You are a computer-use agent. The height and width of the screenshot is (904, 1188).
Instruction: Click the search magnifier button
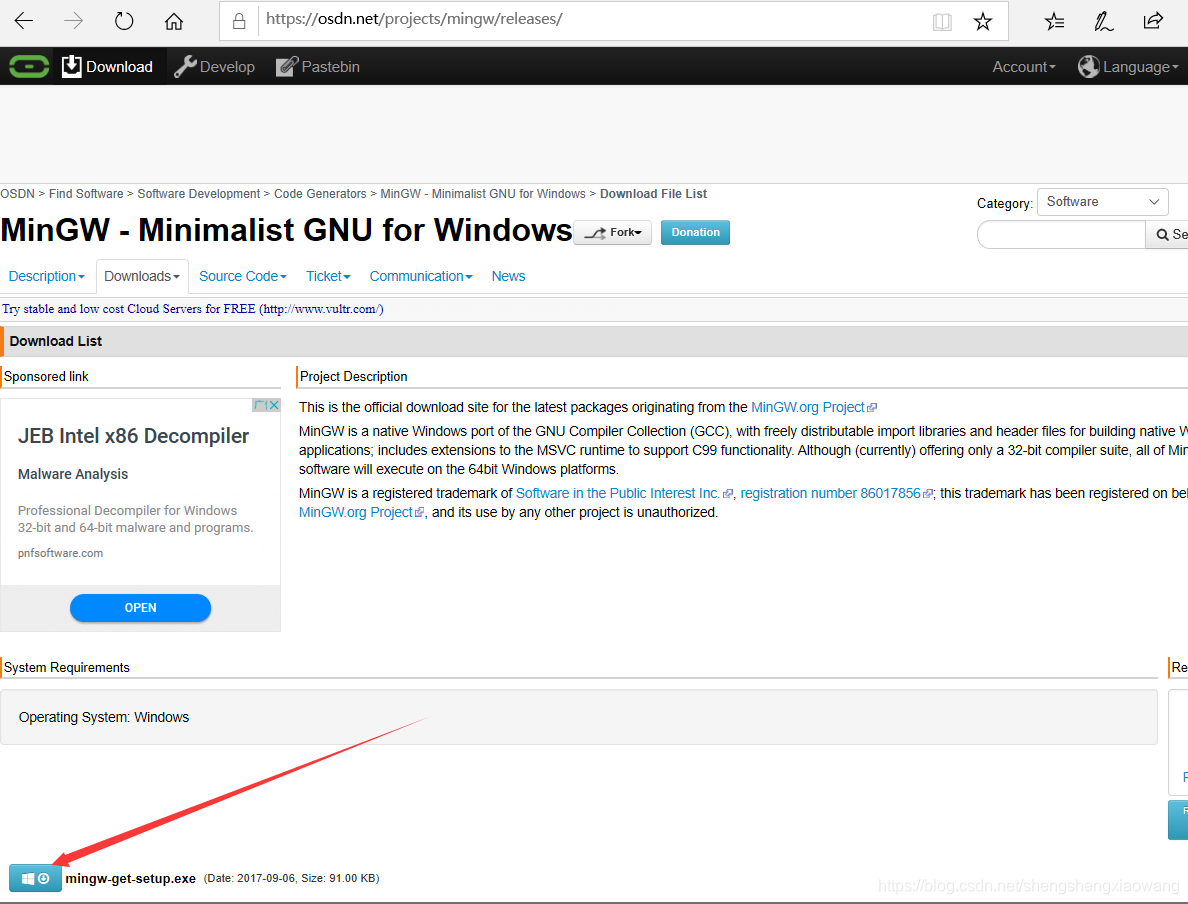[x=1168, y=235]
